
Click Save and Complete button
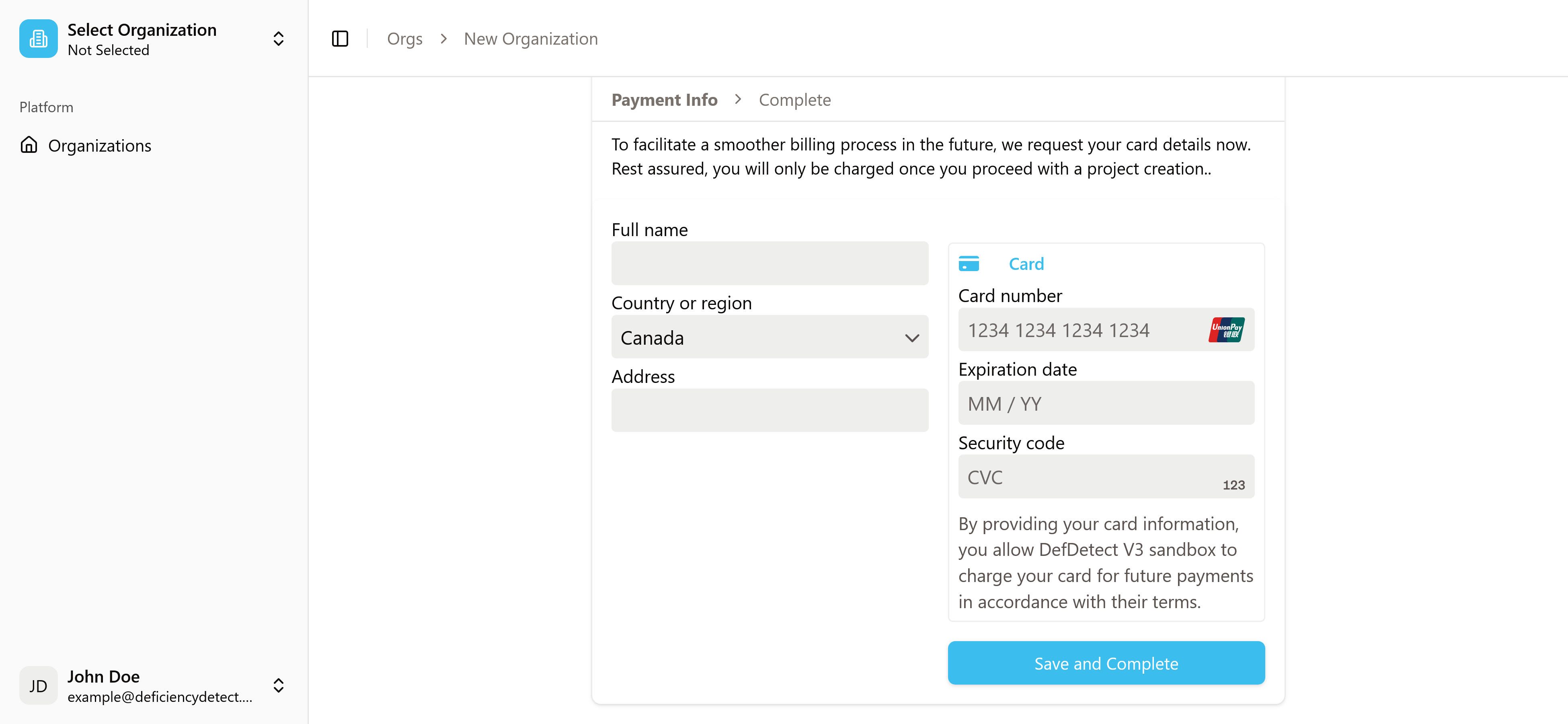click(x=1106, y=663)
